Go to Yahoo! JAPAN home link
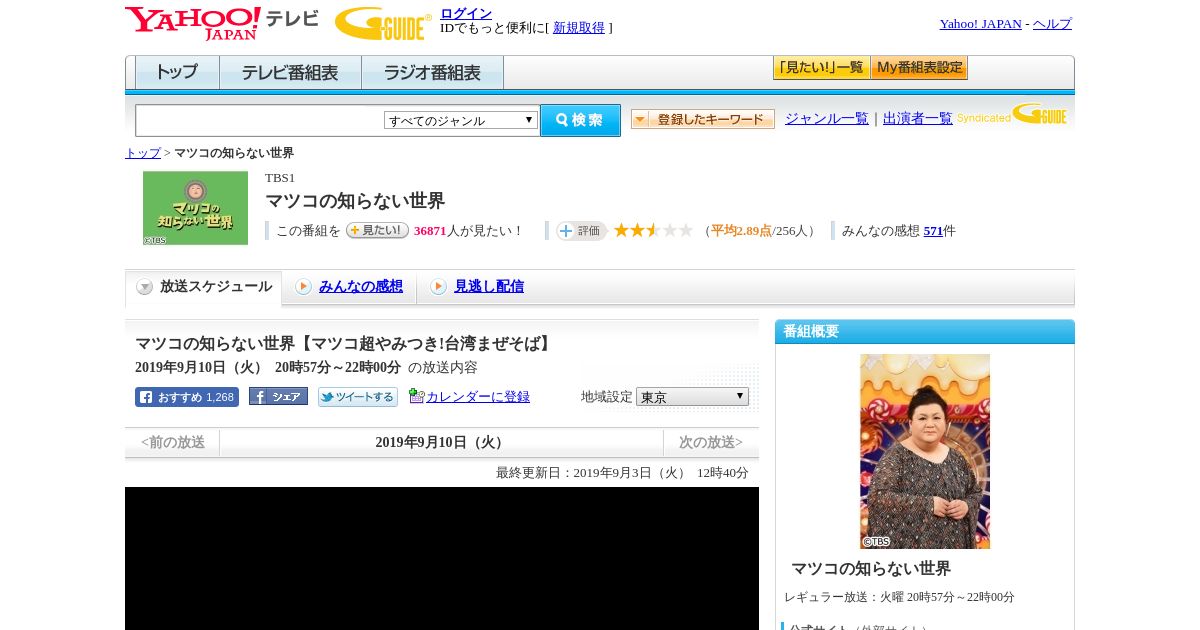 [x=980, y=24]
